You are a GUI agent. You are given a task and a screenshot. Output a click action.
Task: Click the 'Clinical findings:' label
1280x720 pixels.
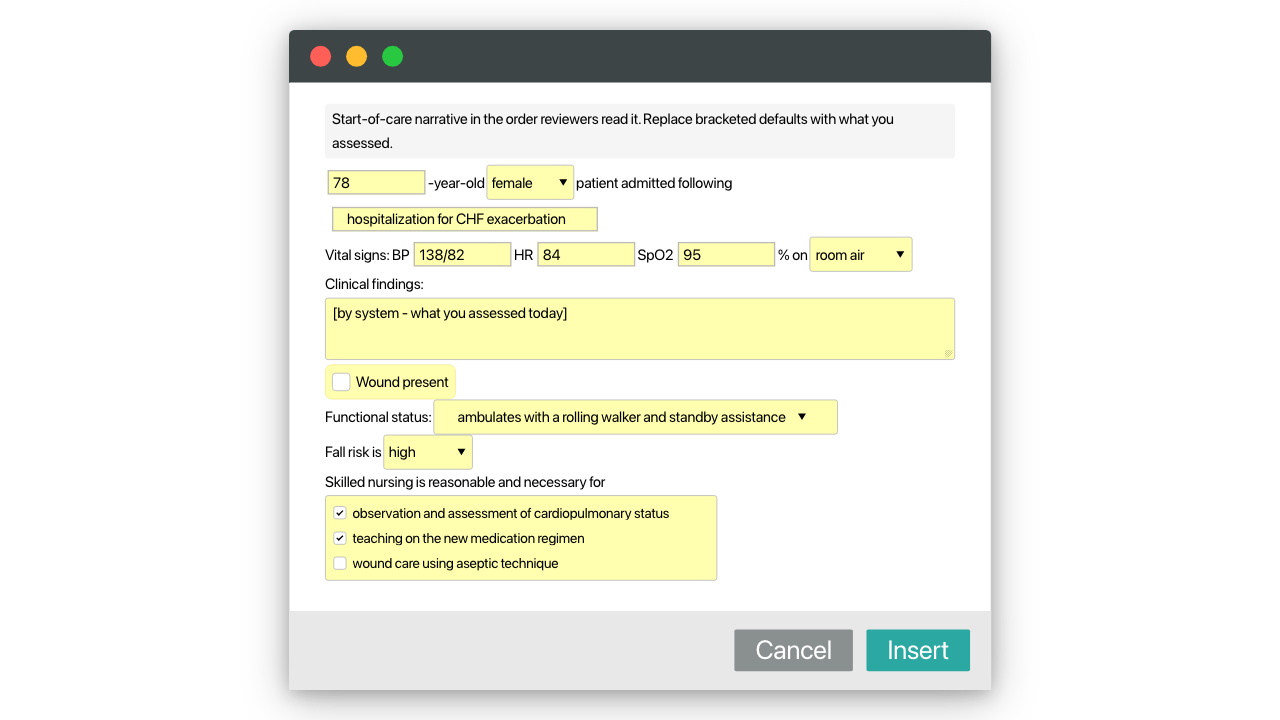pyautogui.click(x=374, y=284)
